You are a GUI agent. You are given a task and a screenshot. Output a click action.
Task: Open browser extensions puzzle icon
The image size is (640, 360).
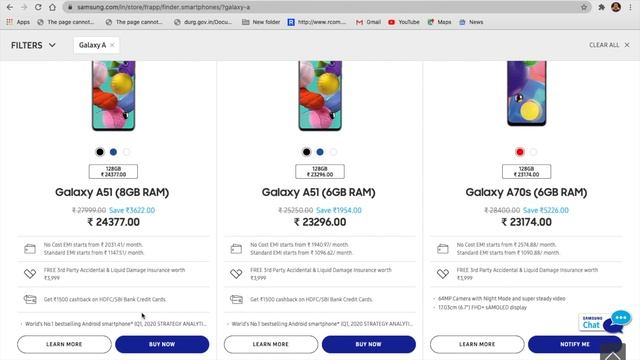(x=601, y=7)
